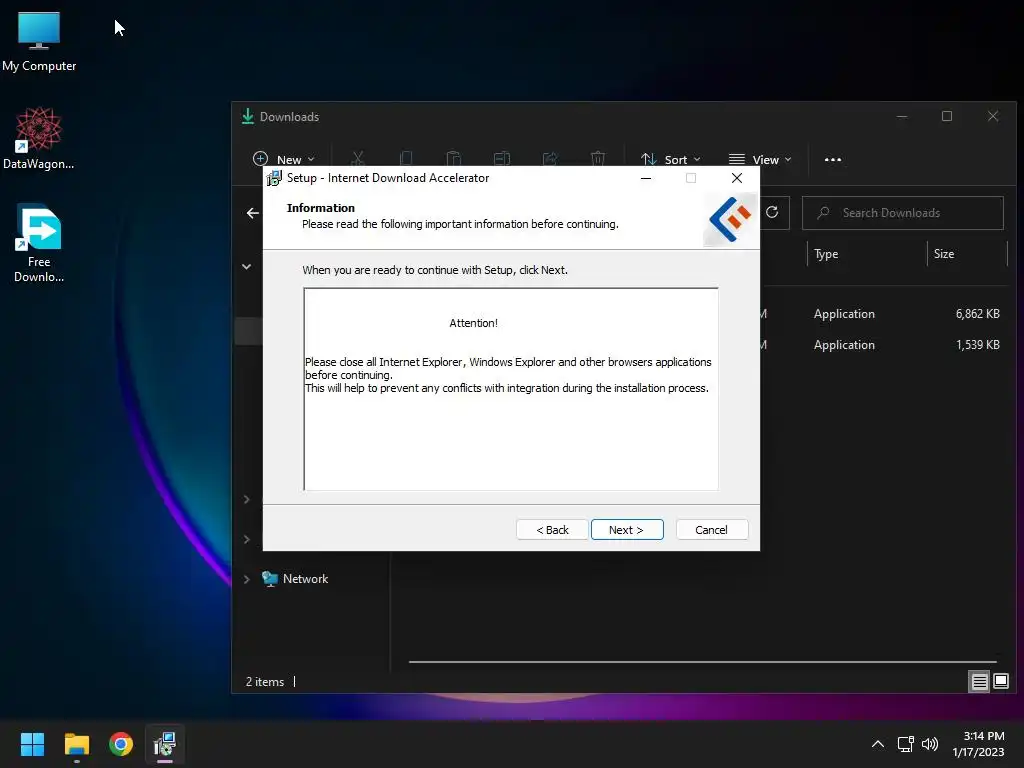Sort files by Size column header
The height and width of the screenshot is (768, 1024).
coord(944,254)
